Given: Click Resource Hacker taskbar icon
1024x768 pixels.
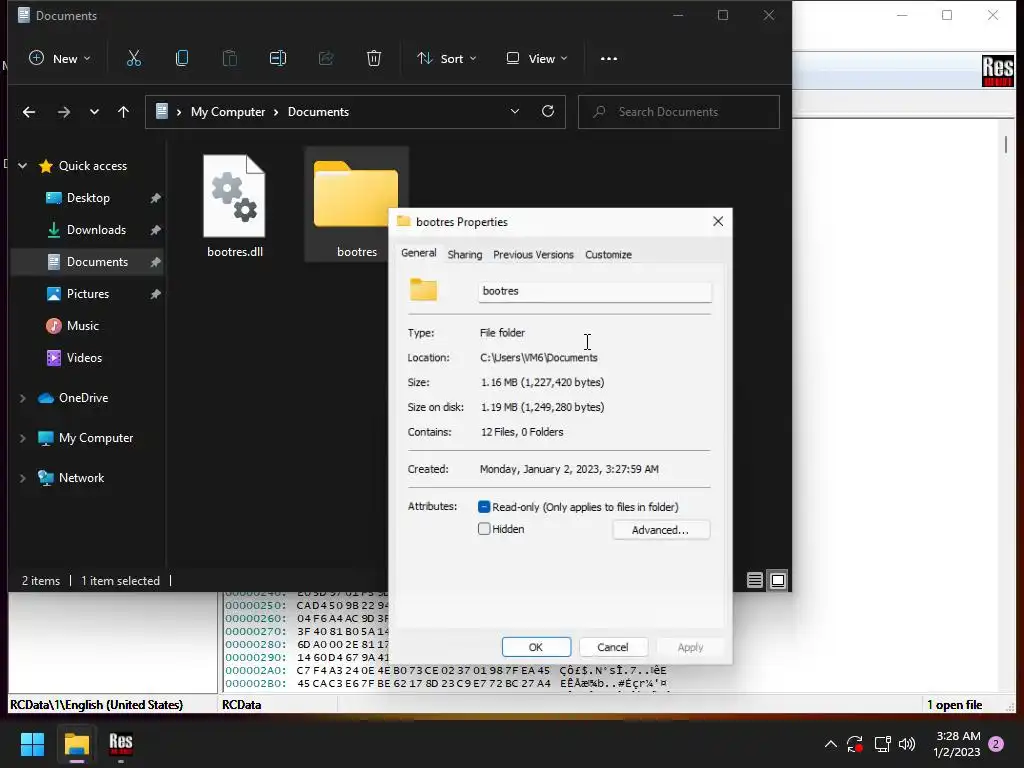Looking at the screenshot, I should pos(121,743).
